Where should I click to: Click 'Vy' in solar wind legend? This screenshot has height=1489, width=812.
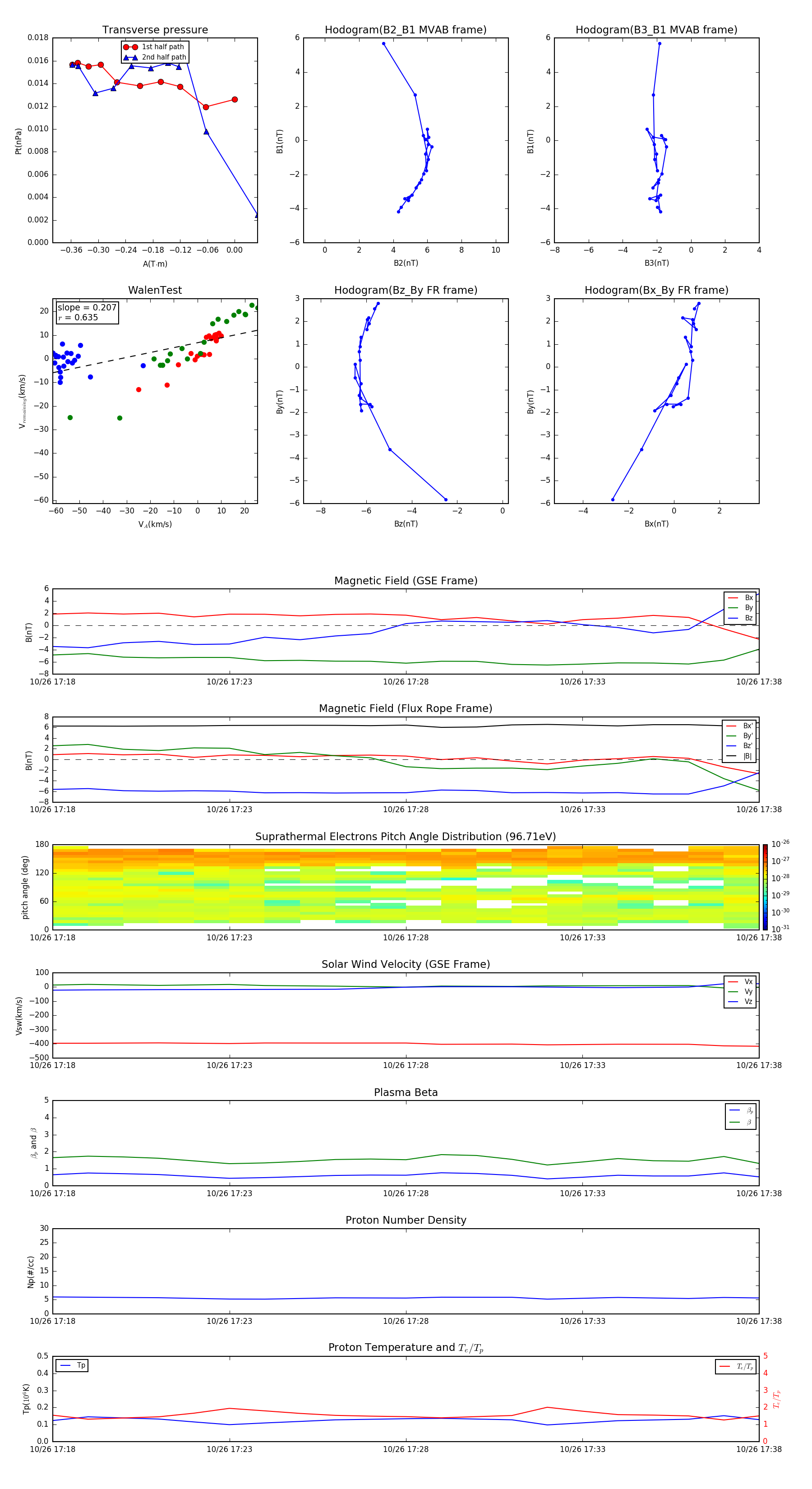748,992
